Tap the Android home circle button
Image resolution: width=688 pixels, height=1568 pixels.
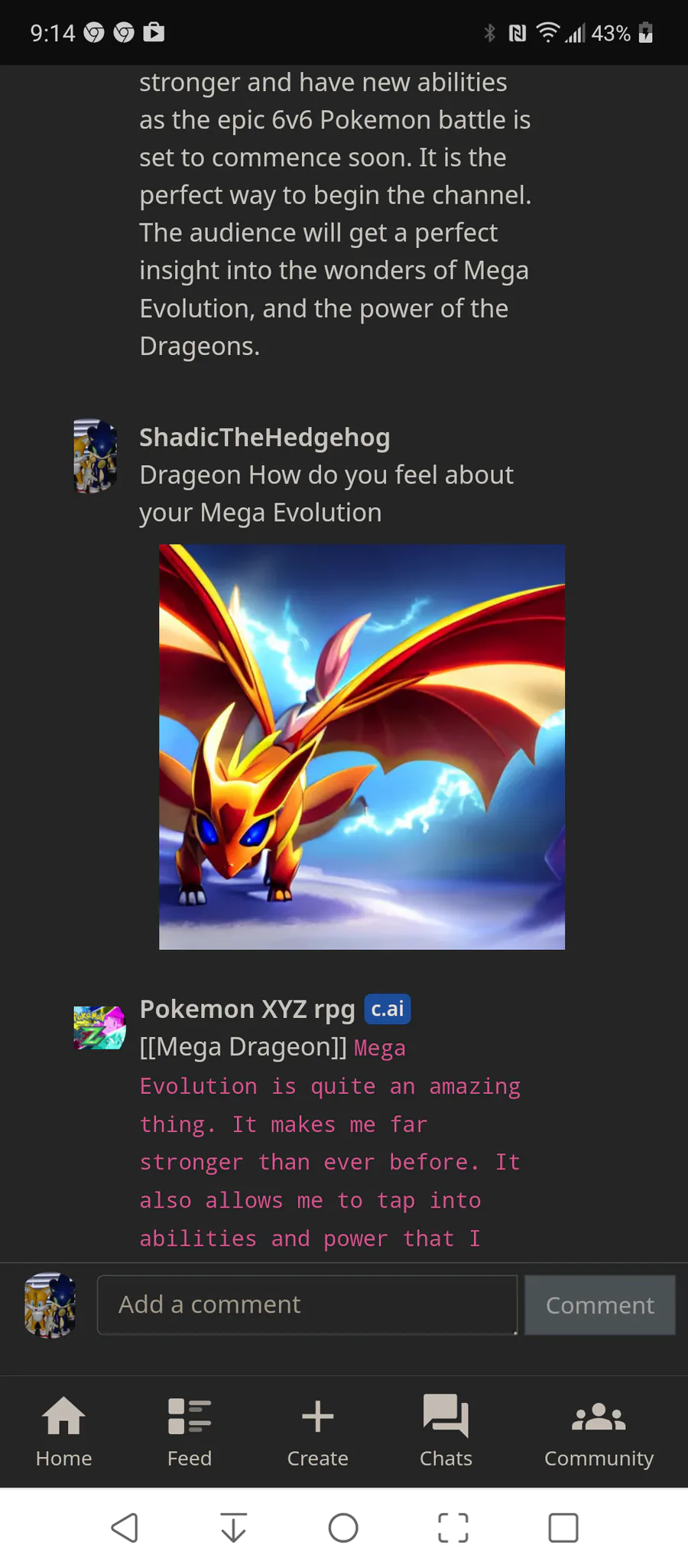tap(343, 1528)
